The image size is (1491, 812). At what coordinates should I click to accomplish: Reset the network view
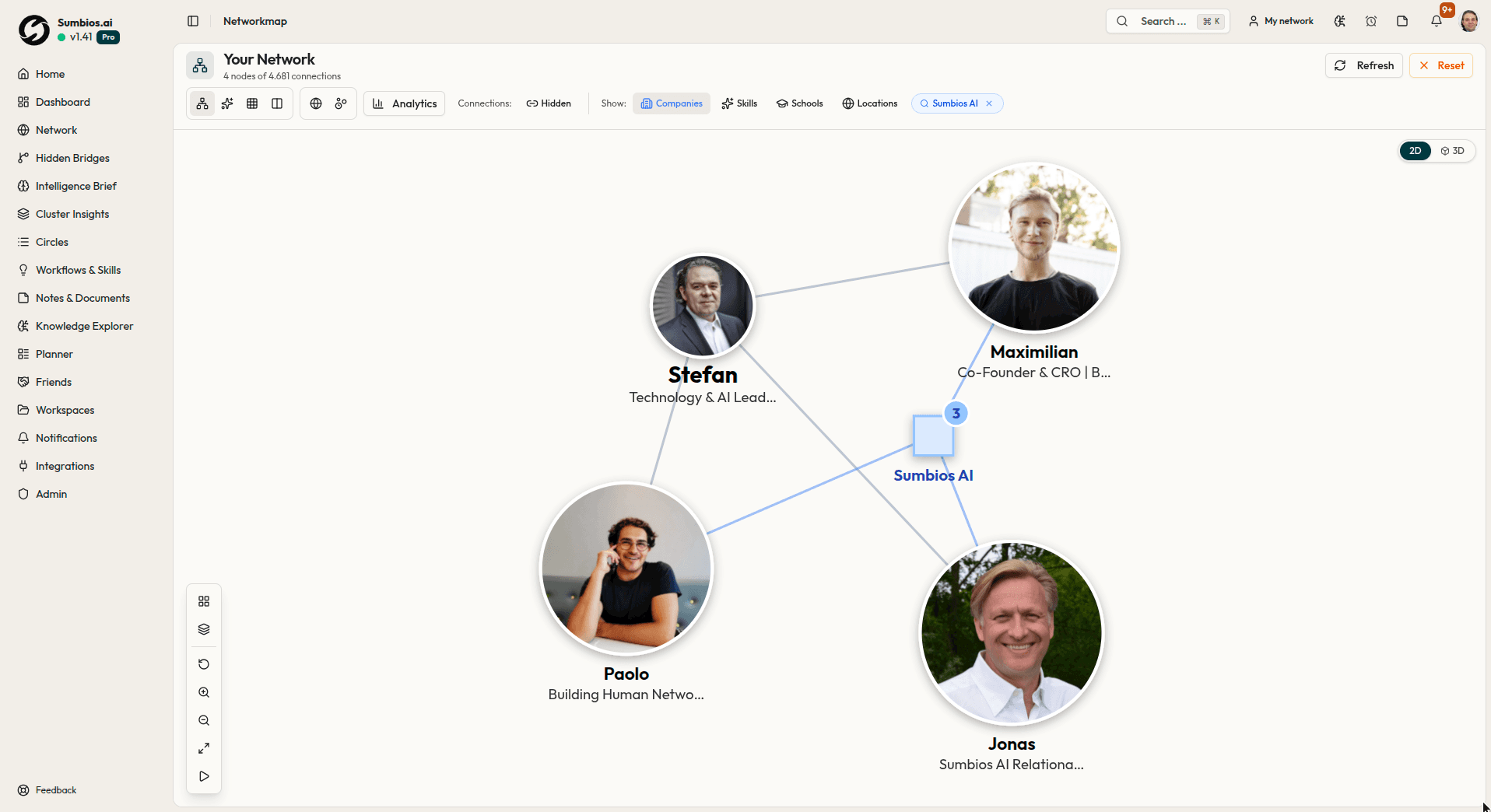coord(1441,65)
